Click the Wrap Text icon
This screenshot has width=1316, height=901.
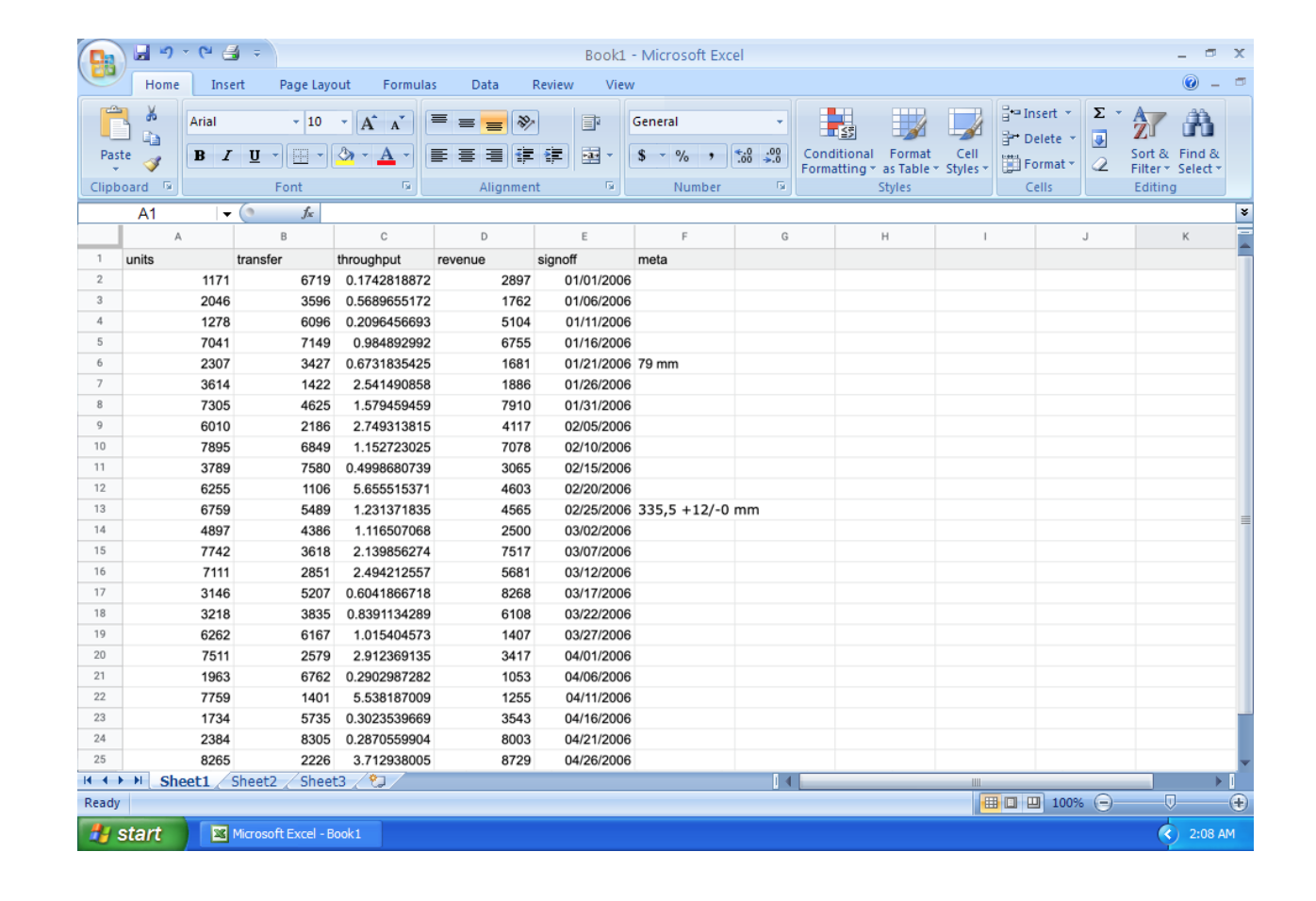click(x=591, y=123)
